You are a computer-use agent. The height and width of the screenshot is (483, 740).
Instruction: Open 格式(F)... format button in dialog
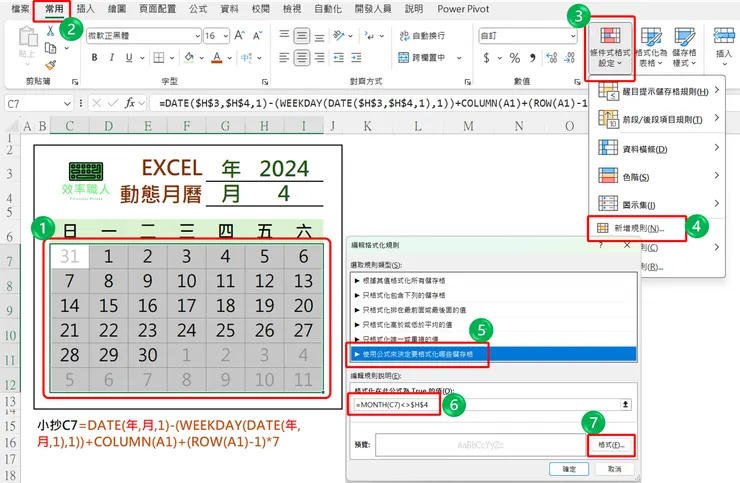tap(611, 445)
